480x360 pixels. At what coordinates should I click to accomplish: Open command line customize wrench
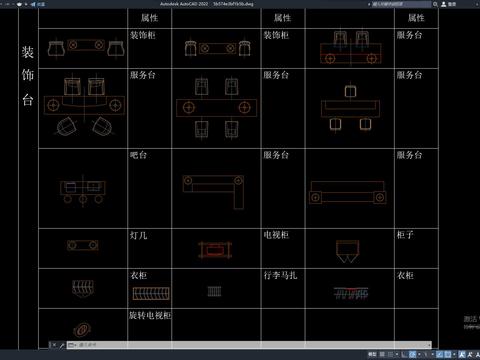click(62, 345)
